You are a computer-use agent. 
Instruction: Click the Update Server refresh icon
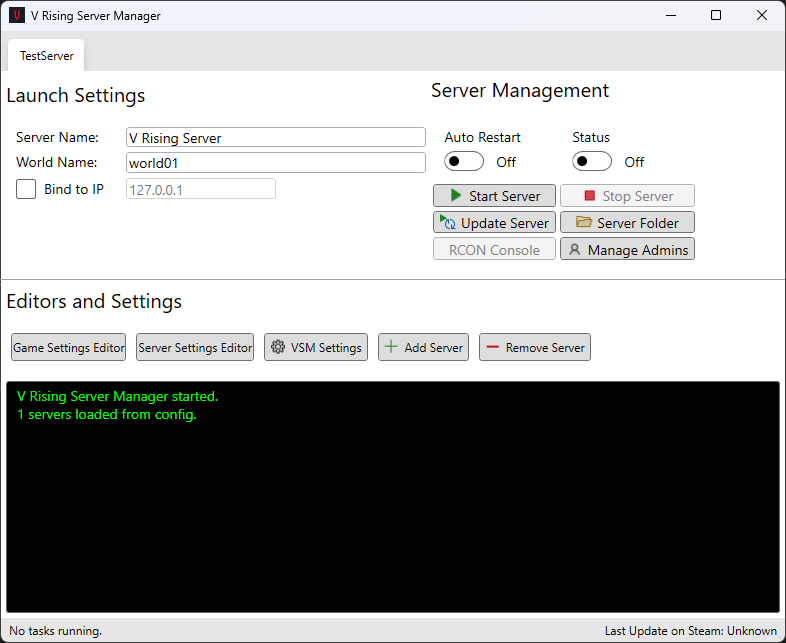point(447,222)
